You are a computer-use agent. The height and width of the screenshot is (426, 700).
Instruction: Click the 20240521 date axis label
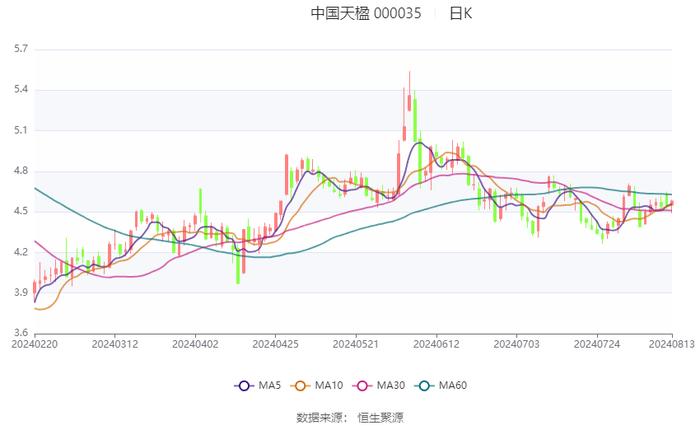click(x=356, y=344)
